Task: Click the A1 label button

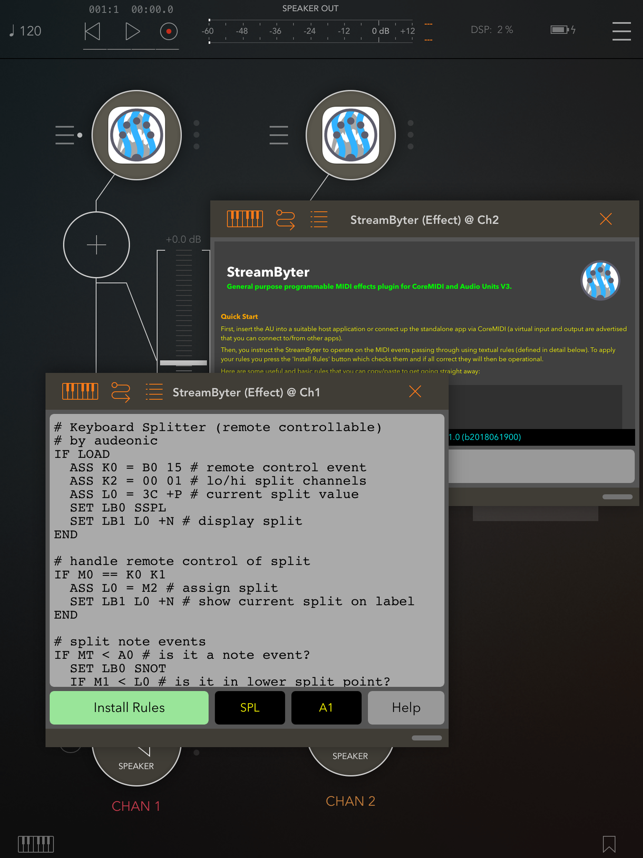Action: pos(326,708)
